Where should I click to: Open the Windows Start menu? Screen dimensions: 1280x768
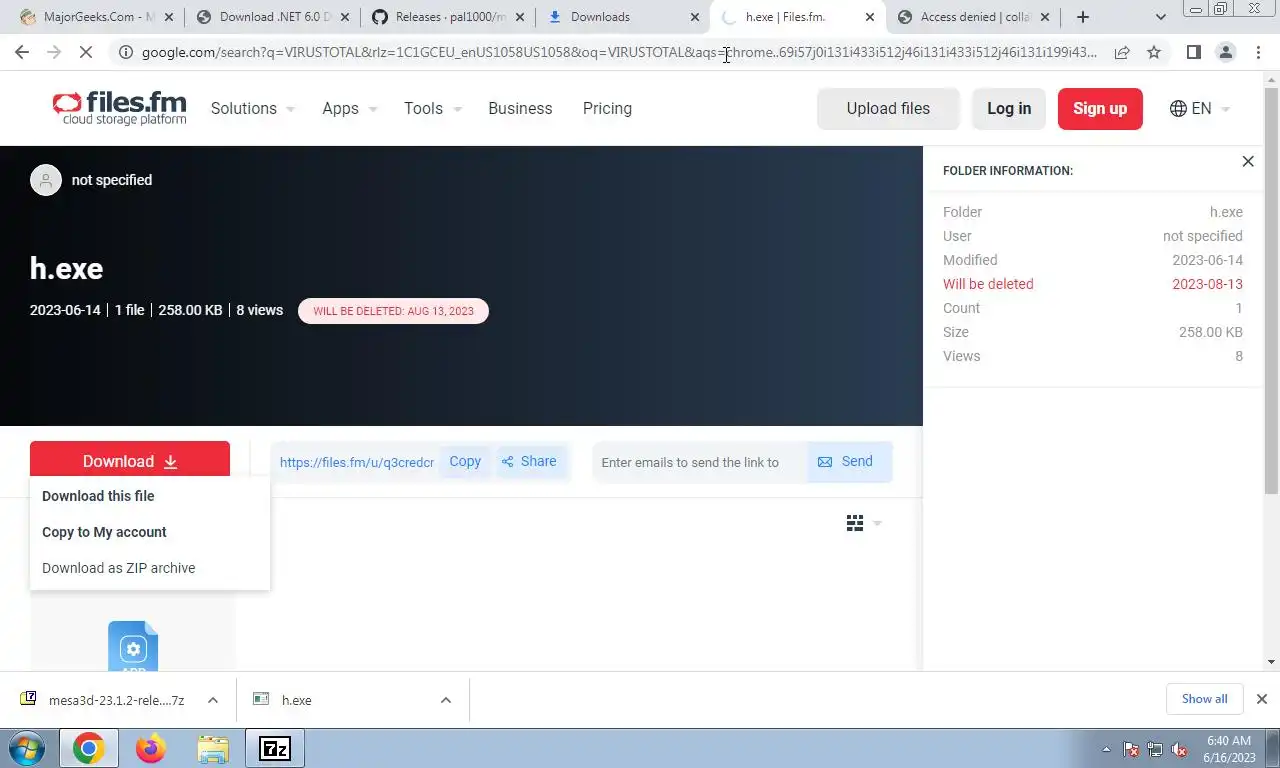coord(26,748)
